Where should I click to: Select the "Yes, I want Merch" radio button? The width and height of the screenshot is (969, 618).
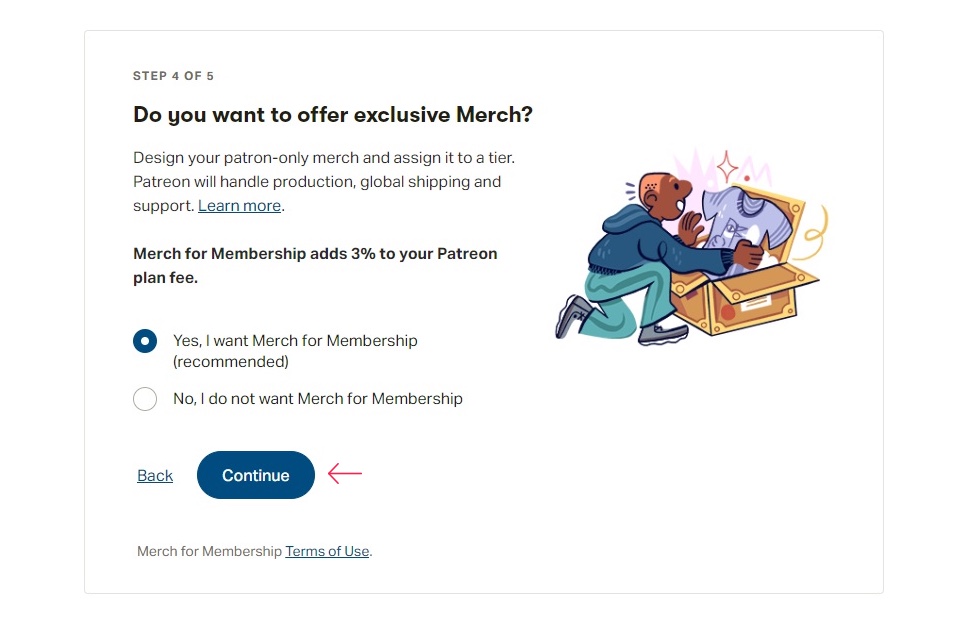click(x=145, y=341)
